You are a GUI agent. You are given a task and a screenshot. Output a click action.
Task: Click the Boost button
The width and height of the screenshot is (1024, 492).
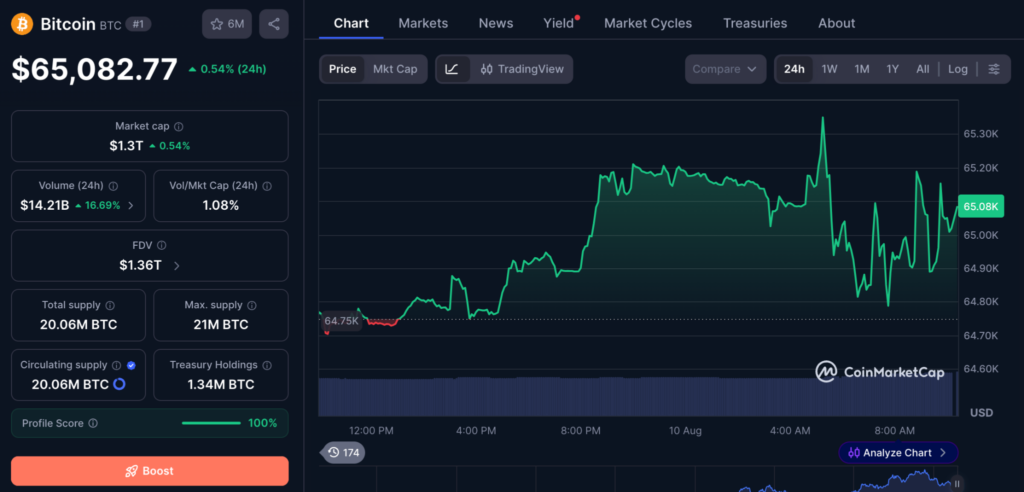[x=150, y=471]
